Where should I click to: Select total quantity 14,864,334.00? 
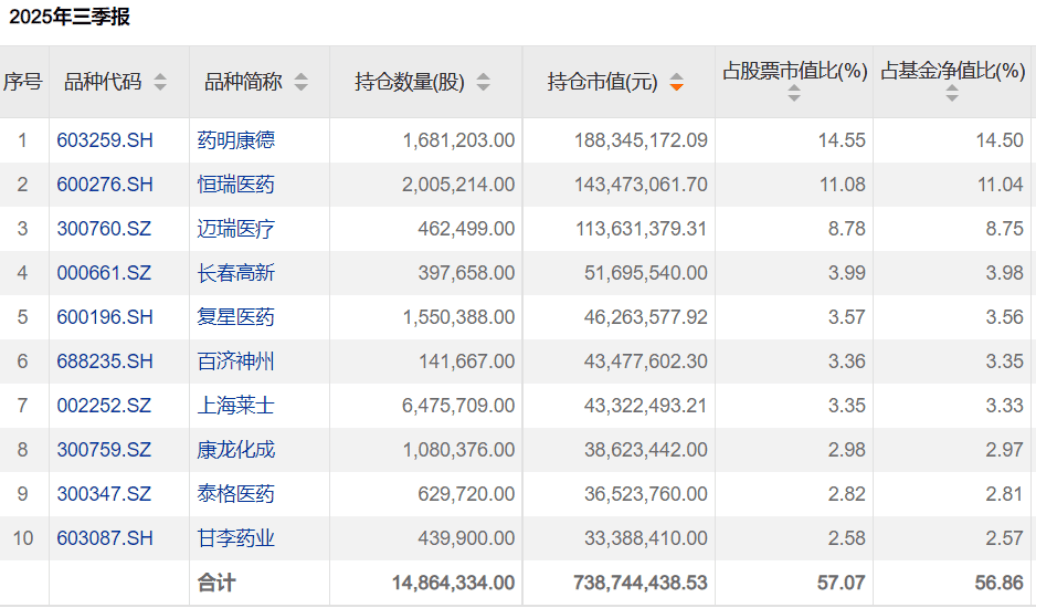pos(453,583)
